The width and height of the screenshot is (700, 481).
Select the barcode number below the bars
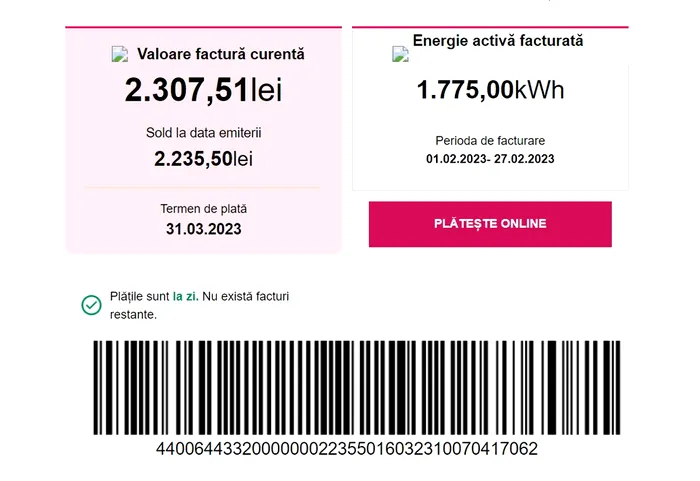coord(347,449)
